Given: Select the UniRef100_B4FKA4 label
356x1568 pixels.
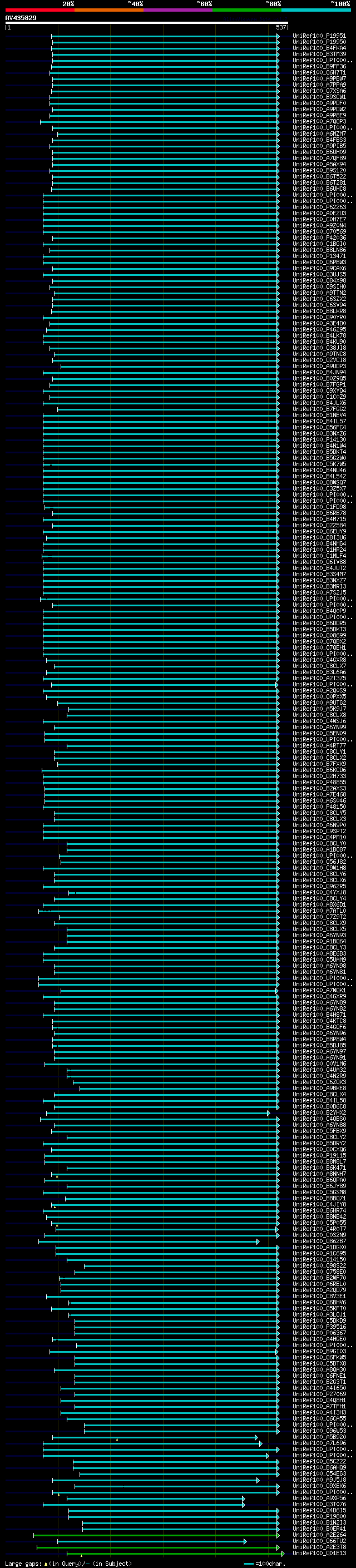Looking at the screenshot, I should 319,48.
